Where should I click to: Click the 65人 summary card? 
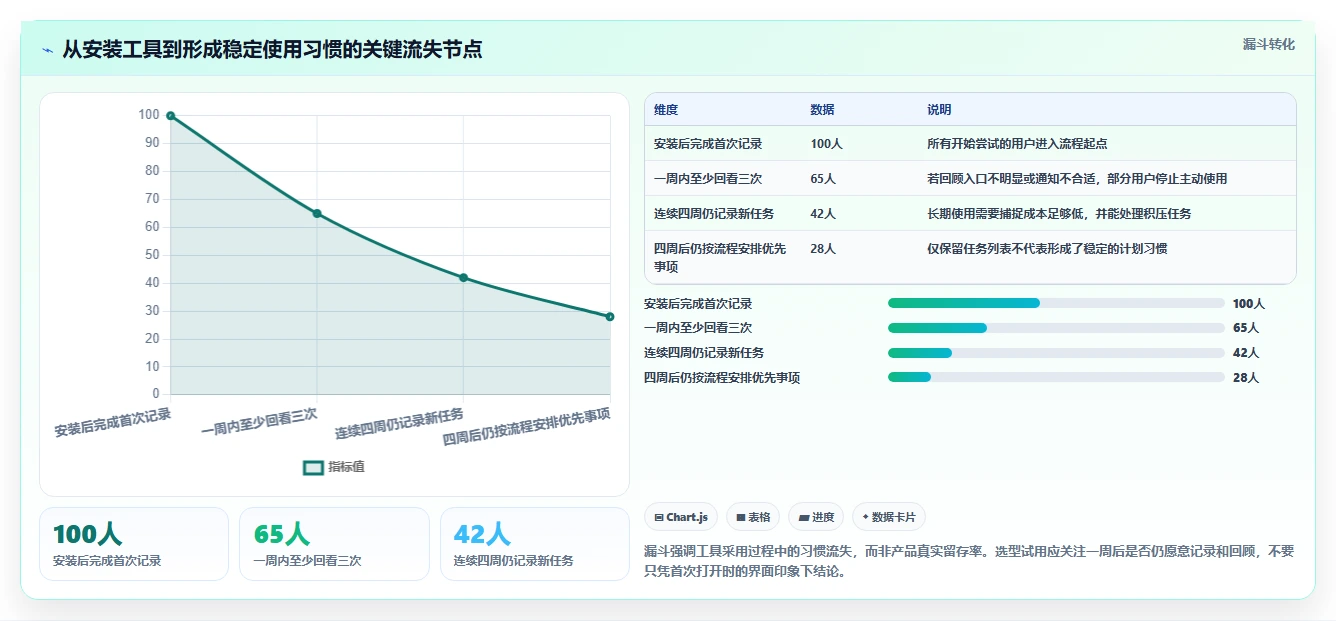point(334,544)
